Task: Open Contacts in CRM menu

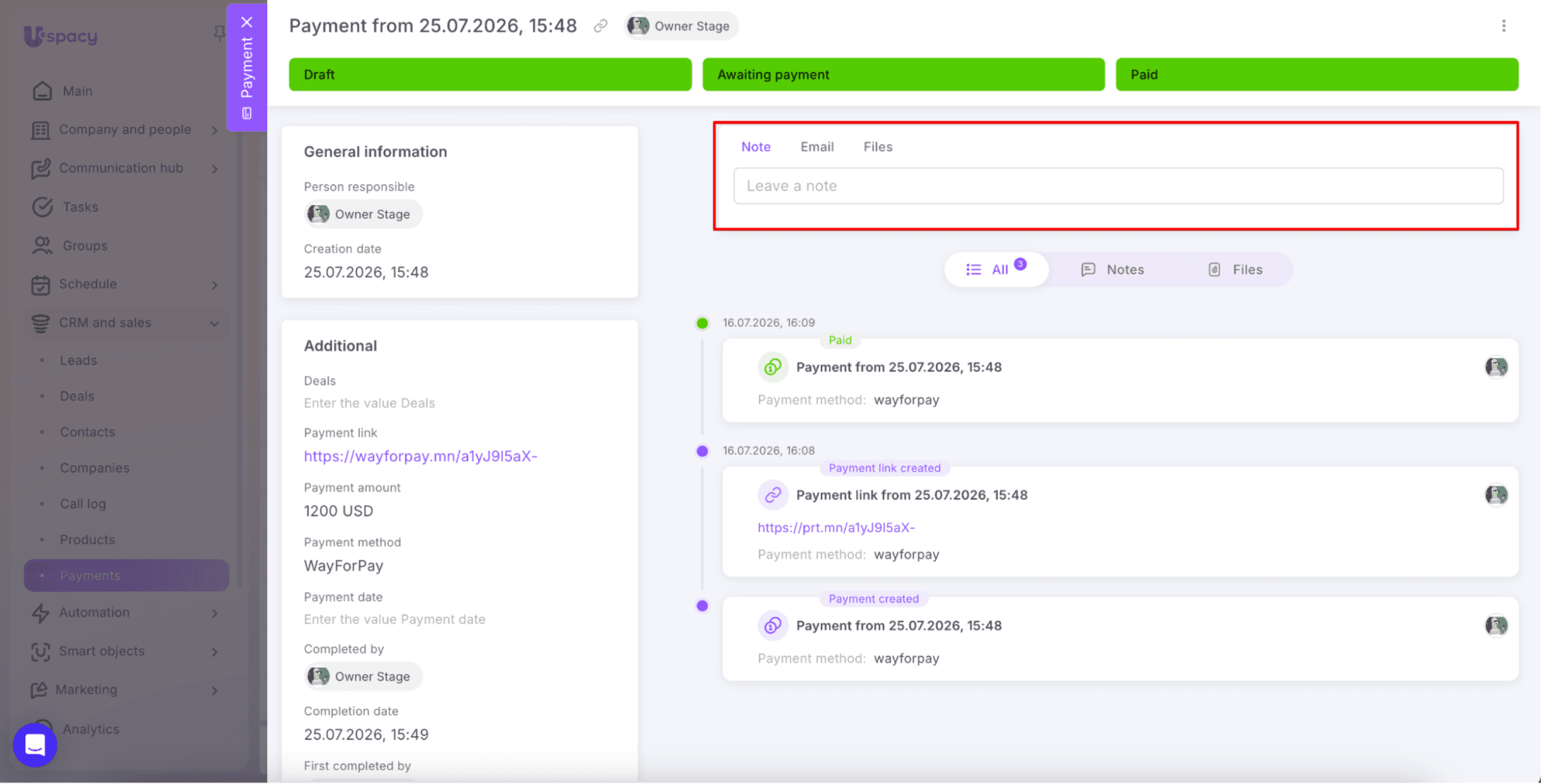Action: pyautogui.click(x=87, y=432)
